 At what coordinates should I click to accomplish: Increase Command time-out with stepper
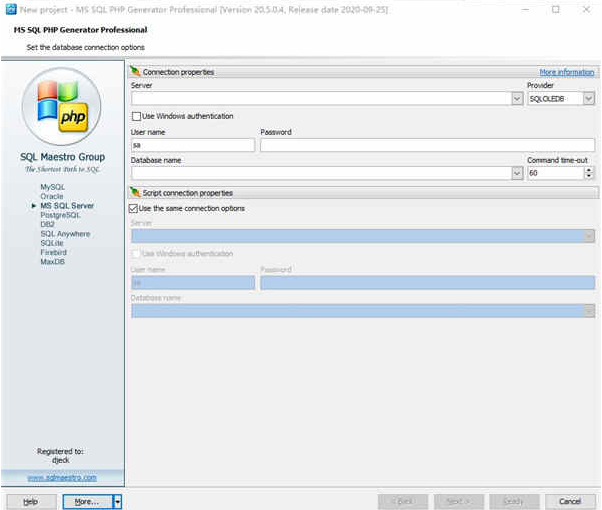(588, 170)
